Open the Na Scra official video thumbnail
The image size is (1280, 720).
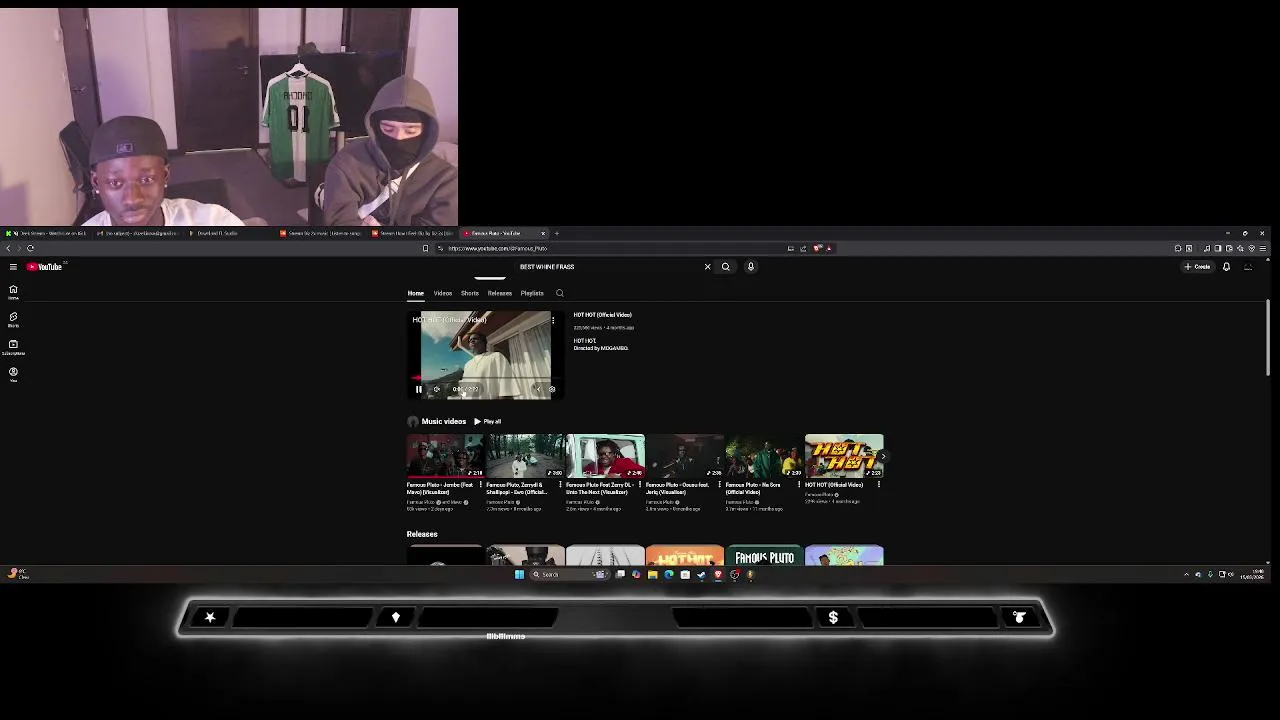764,456
